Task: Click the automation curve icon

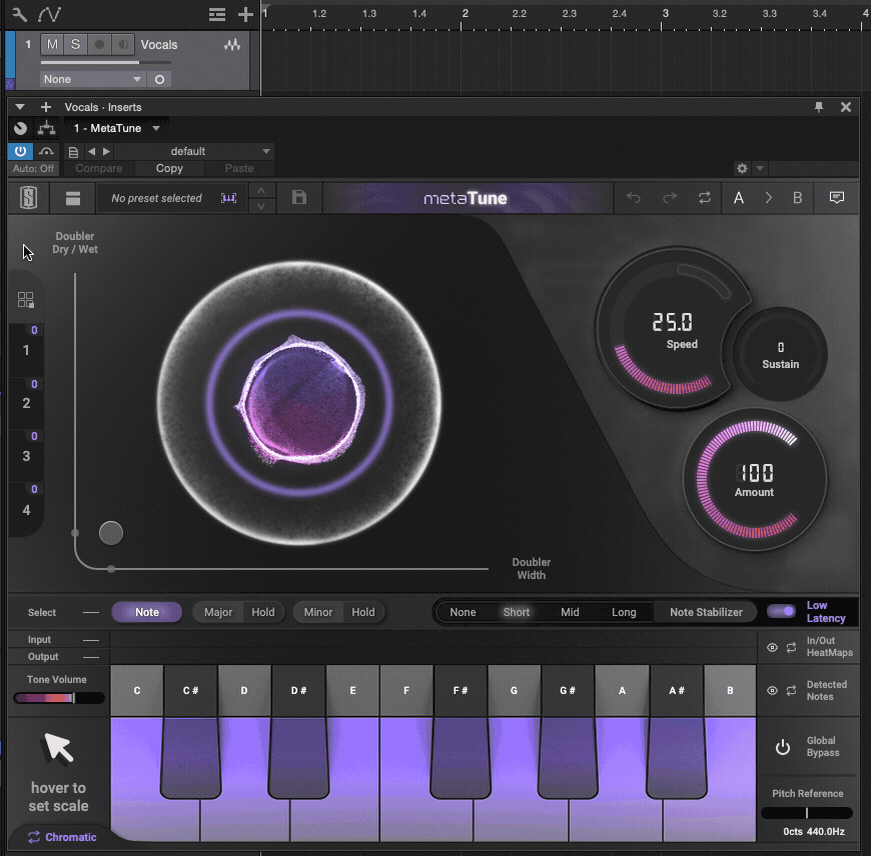Action: (49, 14)
